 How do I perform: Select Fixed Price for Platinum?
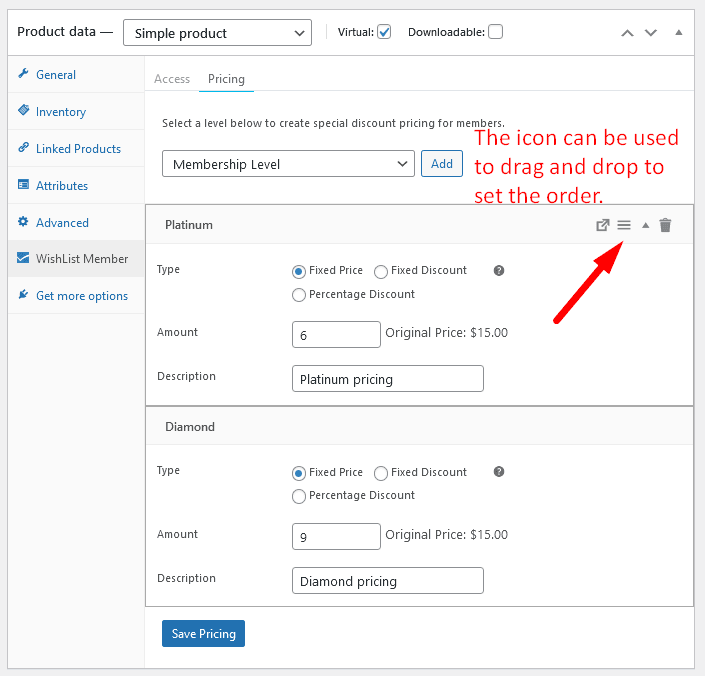click(299, 271)
